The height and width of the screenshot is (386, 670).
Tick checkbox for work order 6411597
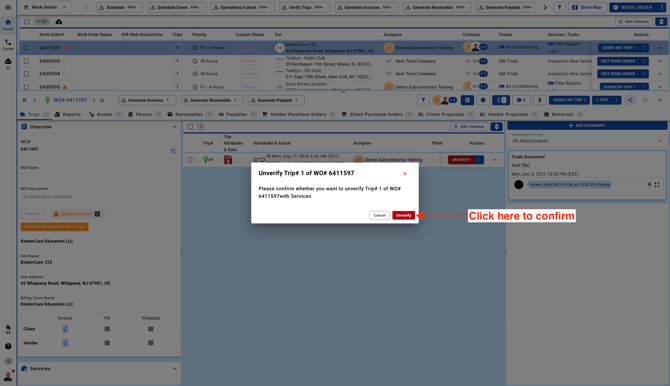(x=26, y=48)
